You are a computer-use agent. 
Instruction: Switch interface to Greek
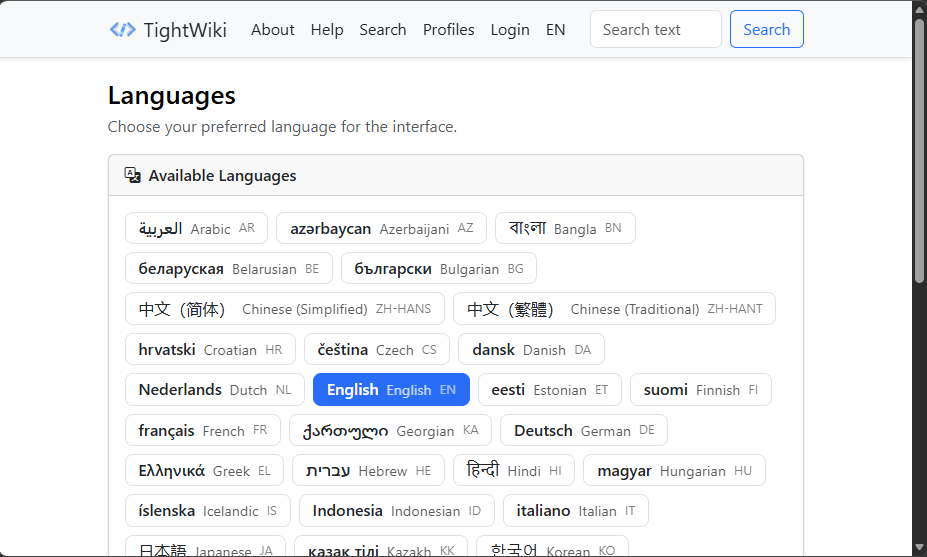(x=205, y=470)
